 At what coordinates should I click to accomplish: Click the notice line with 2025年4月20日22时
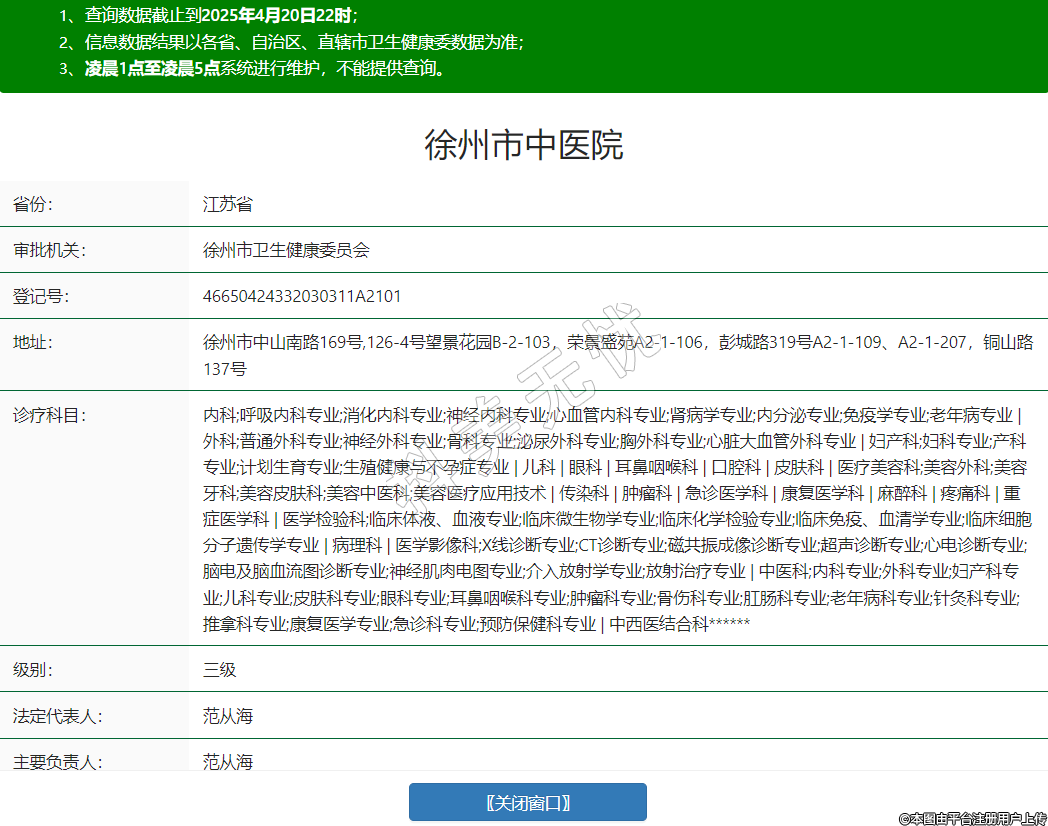point(208,16)
